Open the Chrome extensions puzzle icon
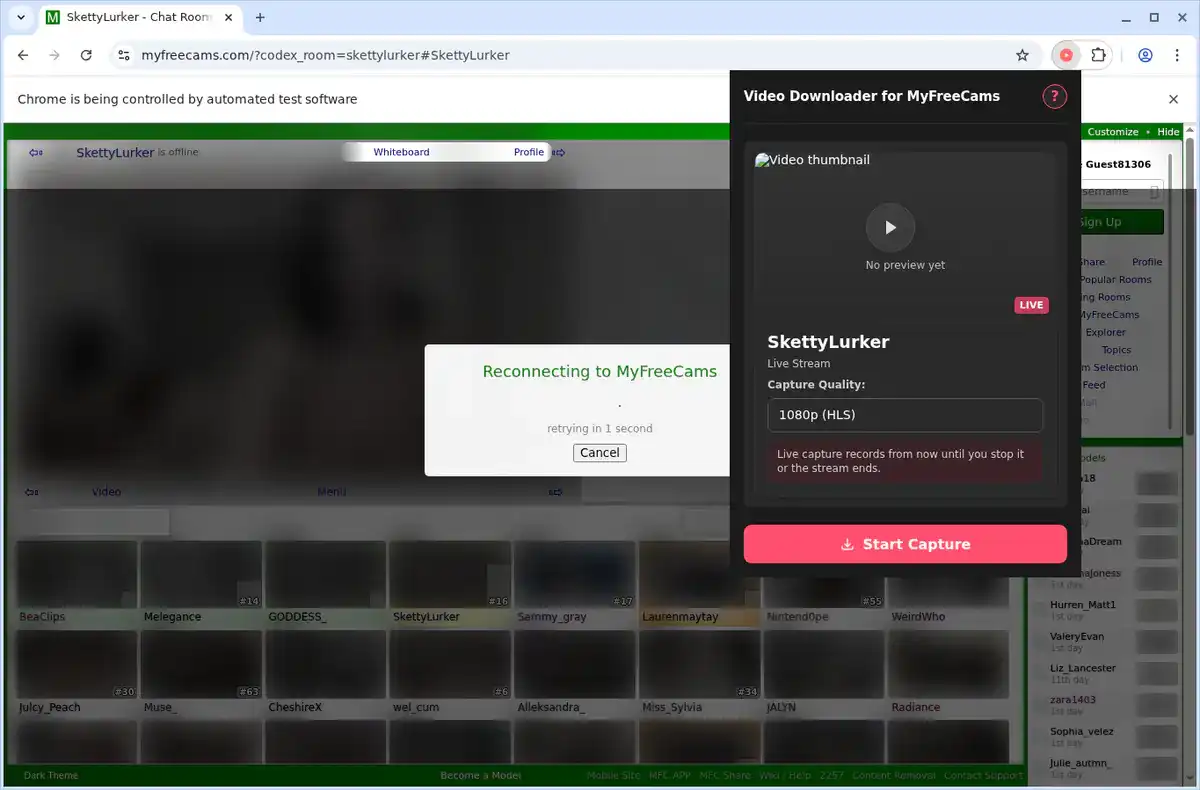The width and height of the screenshot is (1200, 790). point(1098,55)
